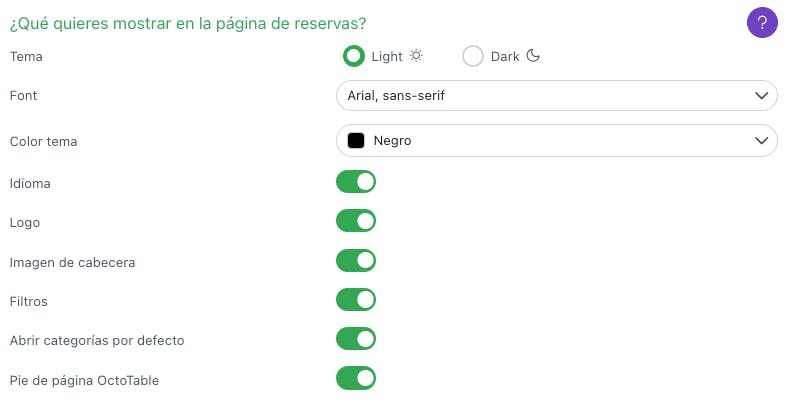Click the Pie de página OctoTable label

point(84,380)
